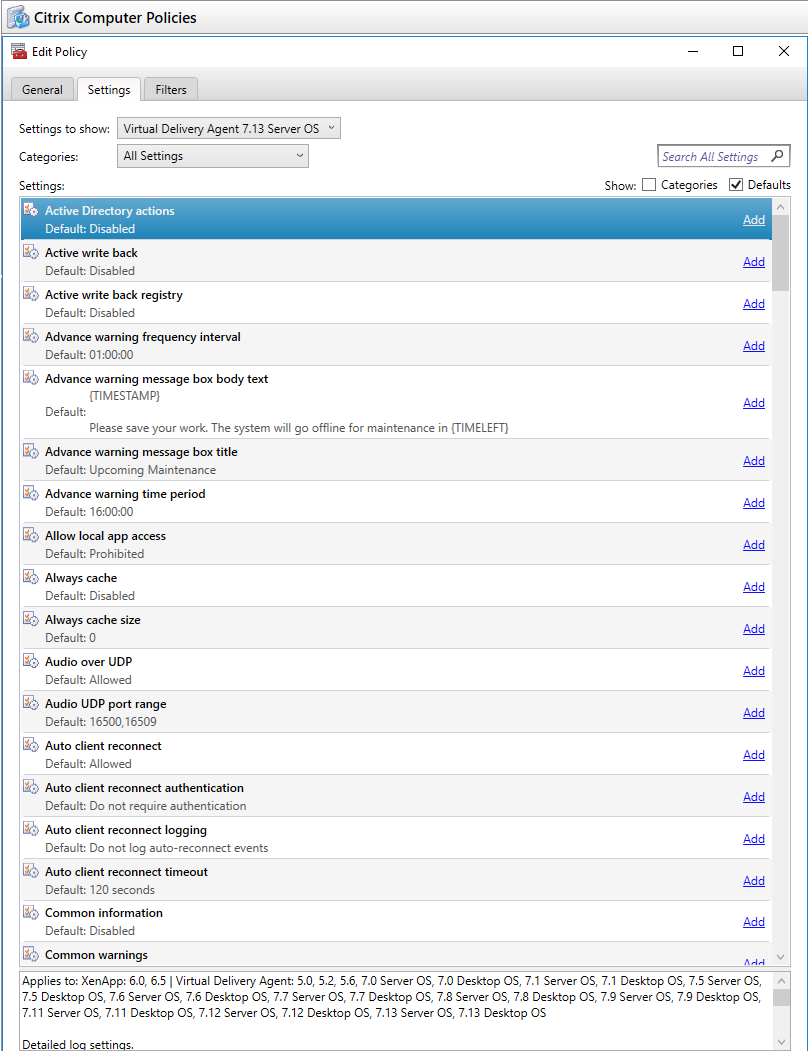Viewport: 808px width, 1051px height.
Task: Click the Audio over UDP setting icon
Action: tap(31, 661)
